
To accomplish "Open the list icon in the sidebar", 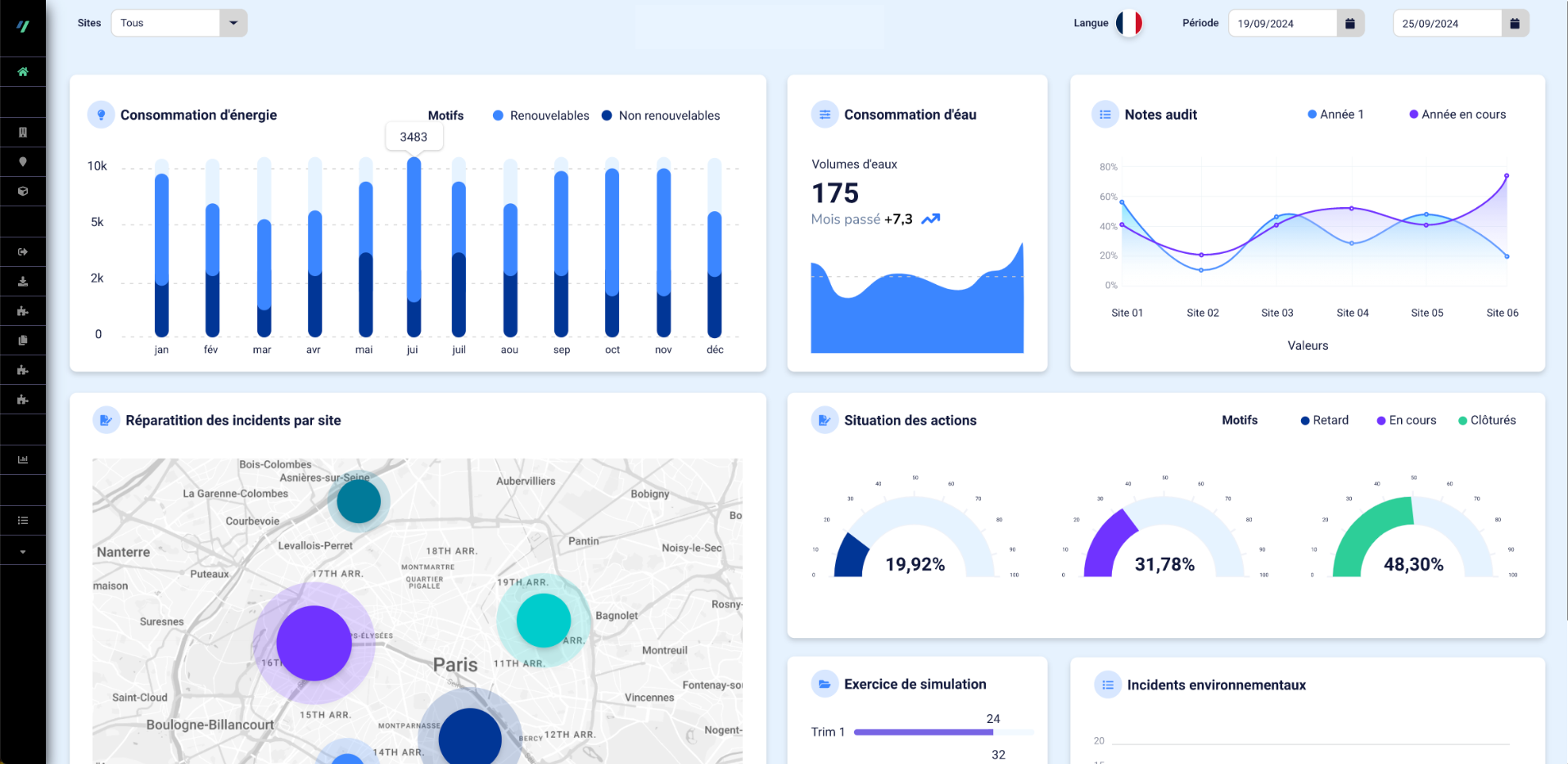I will tap(23, 521).
